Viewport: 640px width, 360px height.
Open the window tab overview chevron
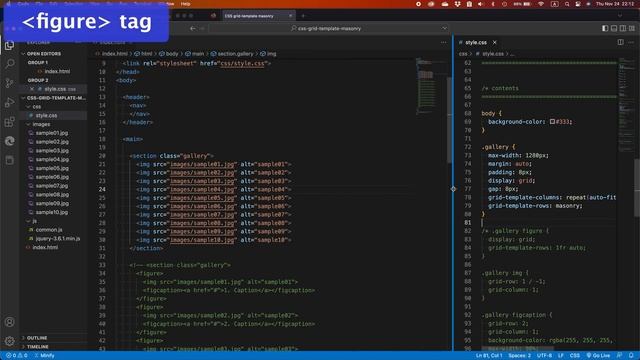[620, 16]
